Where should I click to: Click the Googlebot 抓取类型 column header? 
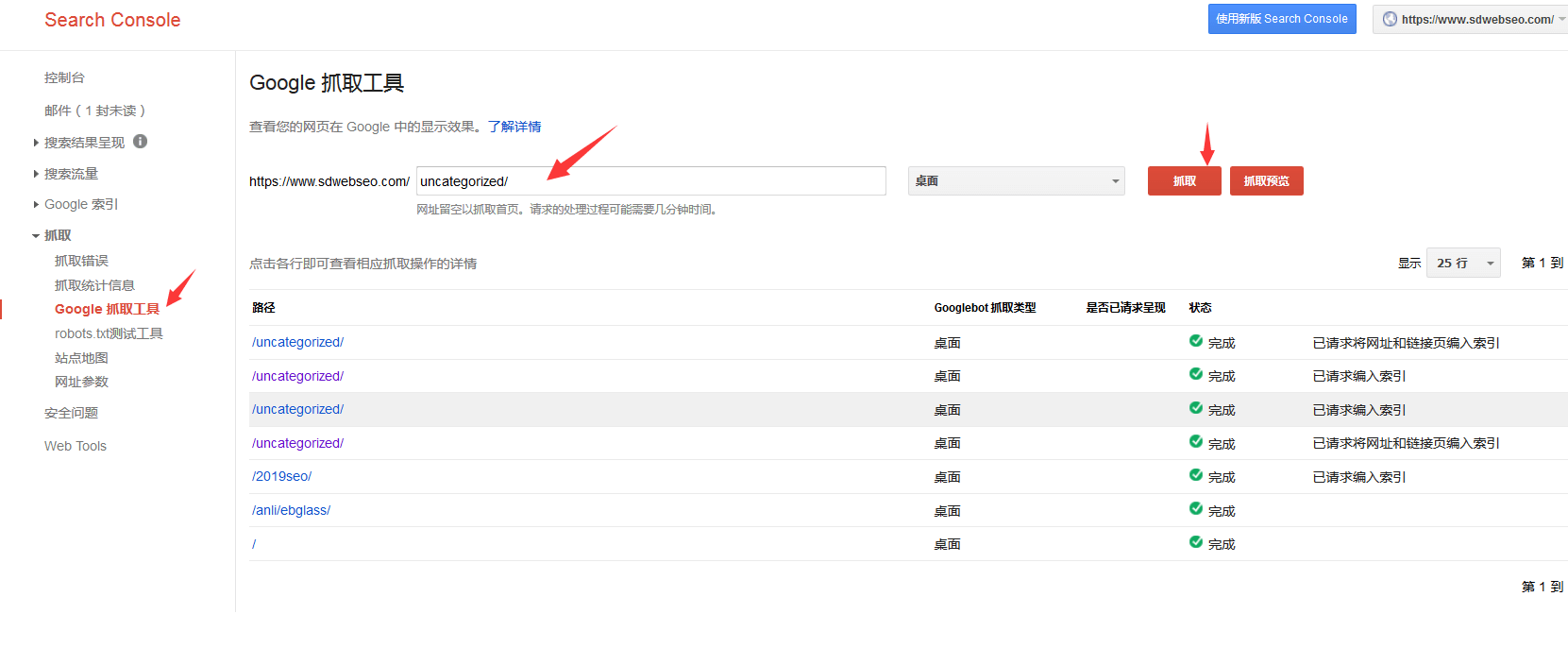pos(985,308)
